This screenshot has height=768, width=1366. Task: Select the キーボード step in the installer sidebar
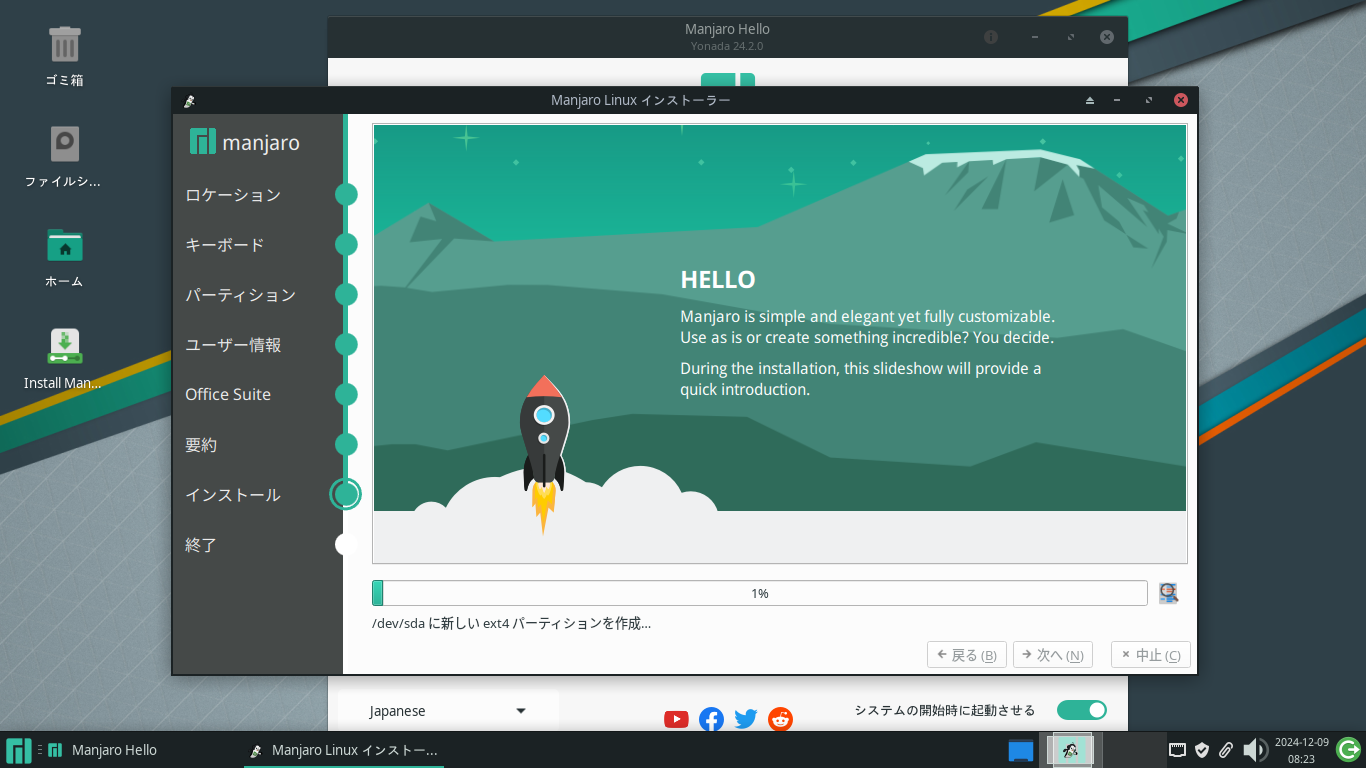coord(225,245)
